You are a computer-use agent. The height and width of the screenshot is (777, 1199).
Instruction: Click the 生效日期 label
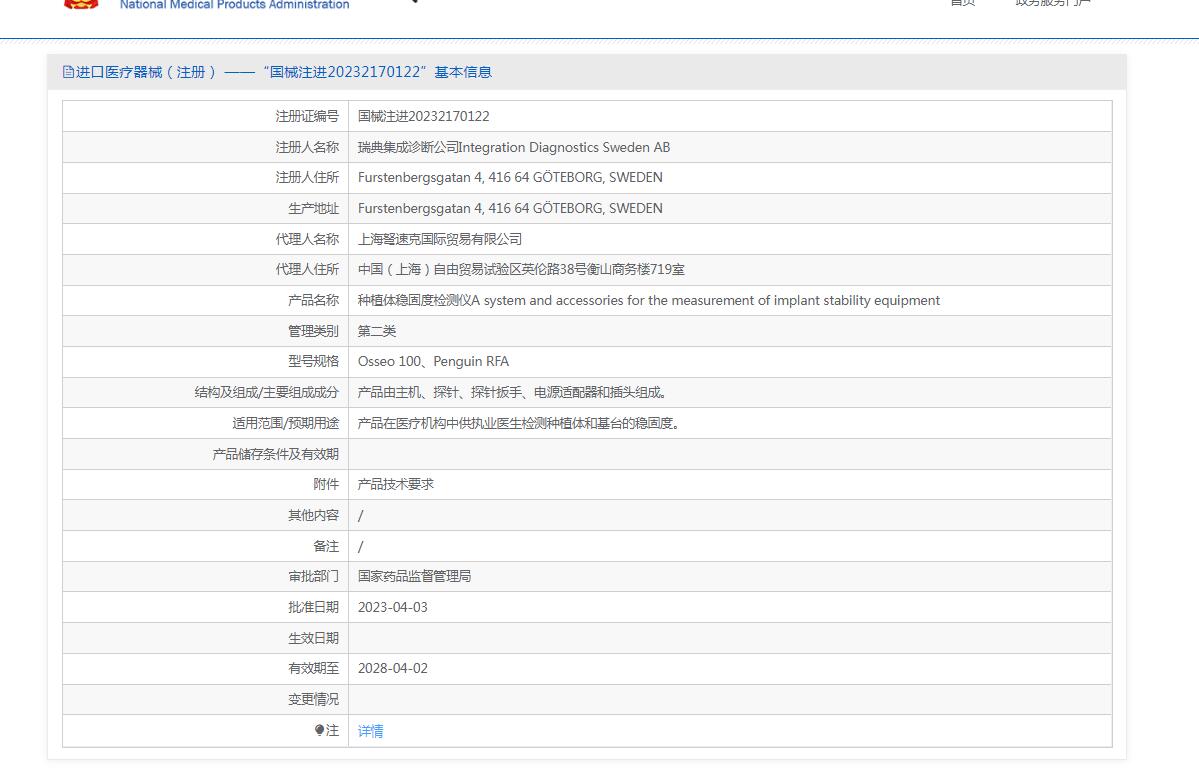tap(314, 638)
